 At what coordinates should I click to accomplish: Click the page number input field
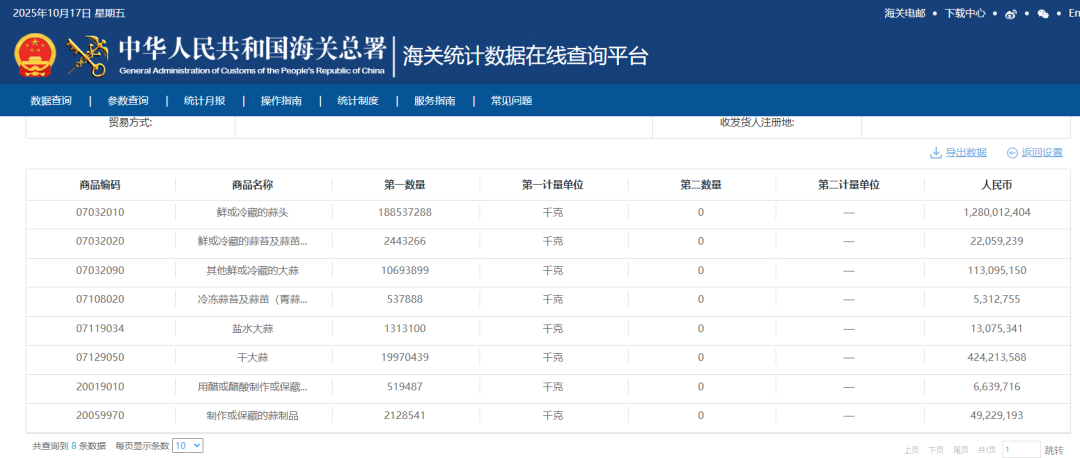click(1021, 450)
